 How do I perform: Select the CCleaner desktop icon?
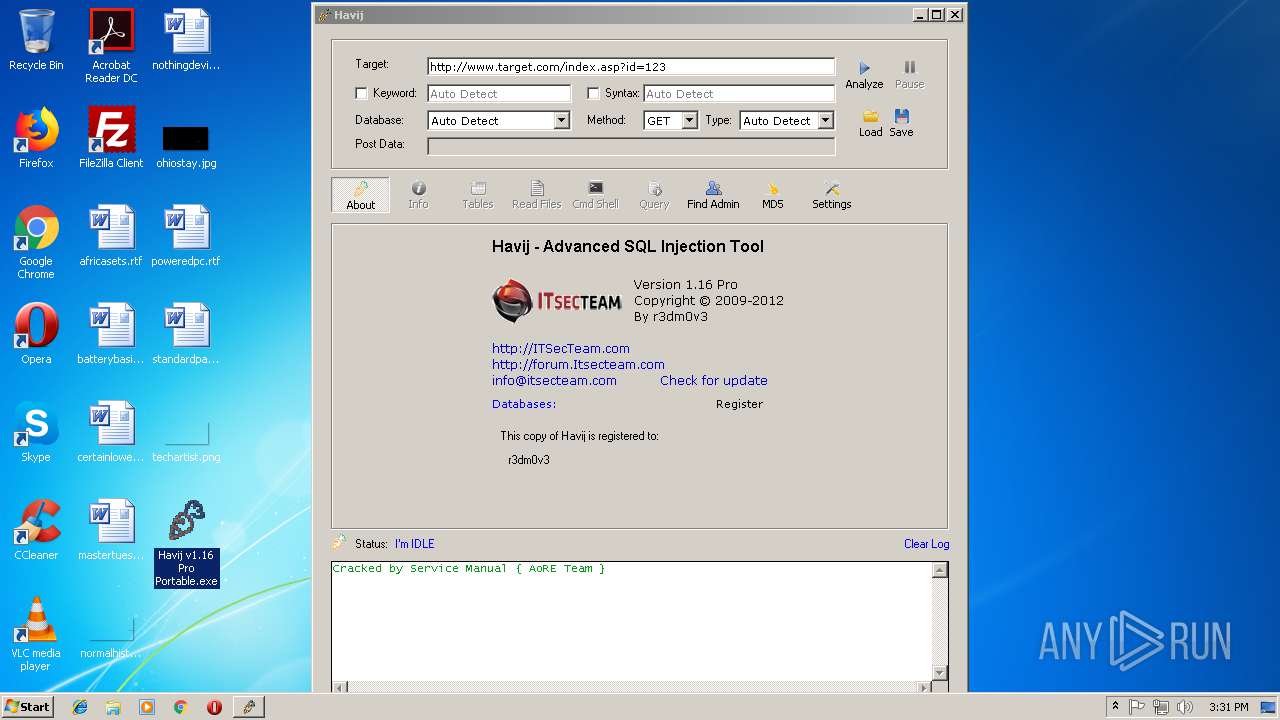pyautogui.click(x=36, y=530)
